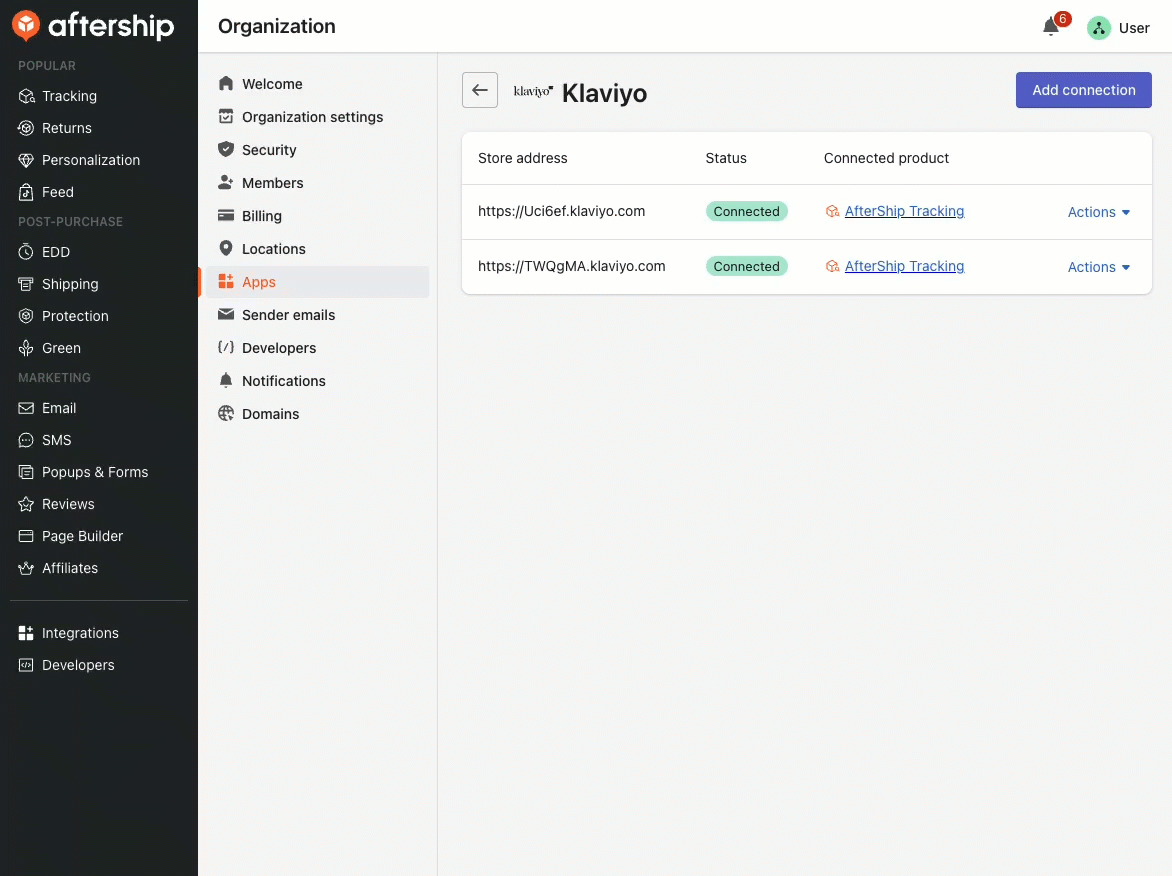Image resolution: width=1172 pixels, height=876 pixels.
Task: Click the Organization page title
Action: coord(277,27)
